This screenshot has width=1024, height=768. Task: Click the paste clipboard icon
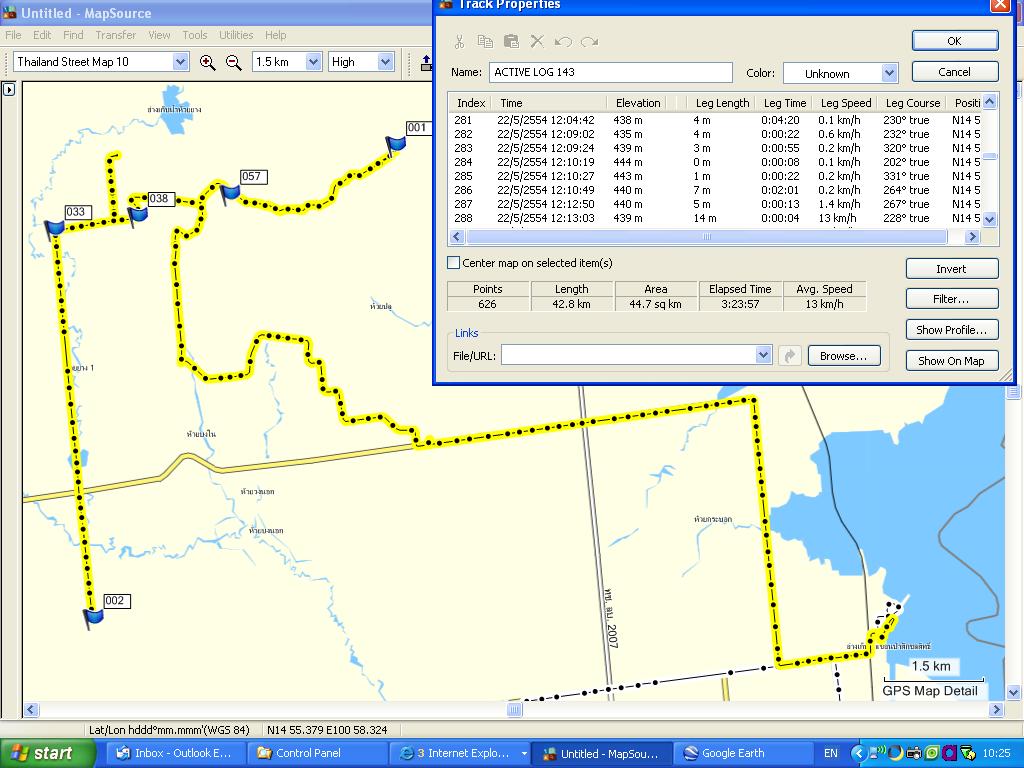(511, 42)
